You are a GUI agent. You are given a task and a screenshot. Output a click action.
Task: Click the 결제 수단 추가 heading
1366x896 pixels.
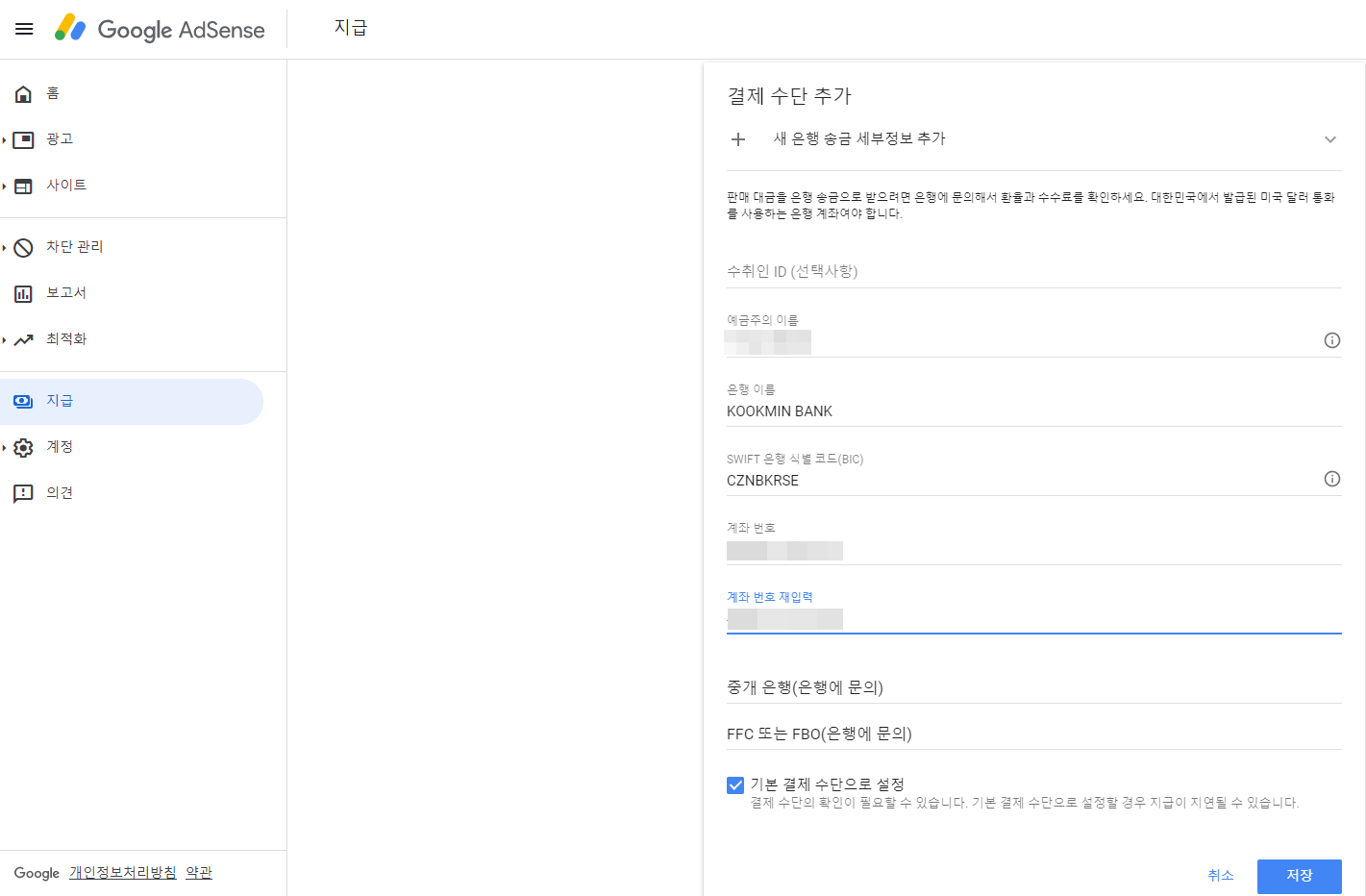point(789,96)
